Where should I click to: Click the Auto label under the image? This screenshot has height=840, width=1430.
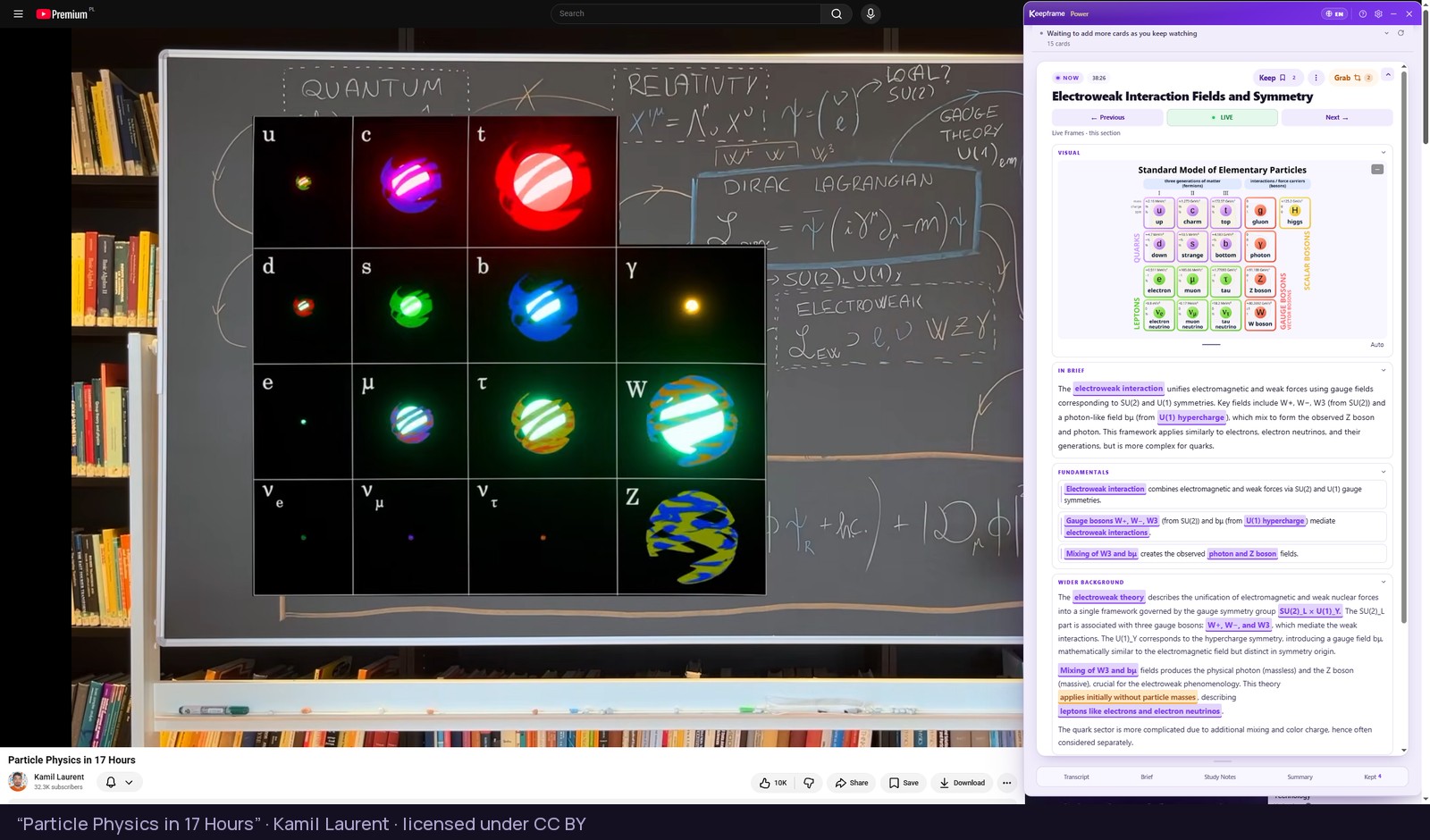(x=1376, y=344)
